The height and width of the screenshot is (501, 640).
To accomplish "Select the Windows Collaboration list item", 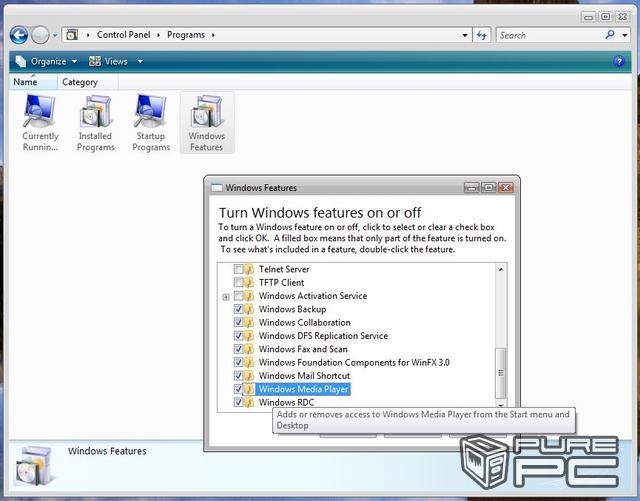I will [x=304, y=323].
